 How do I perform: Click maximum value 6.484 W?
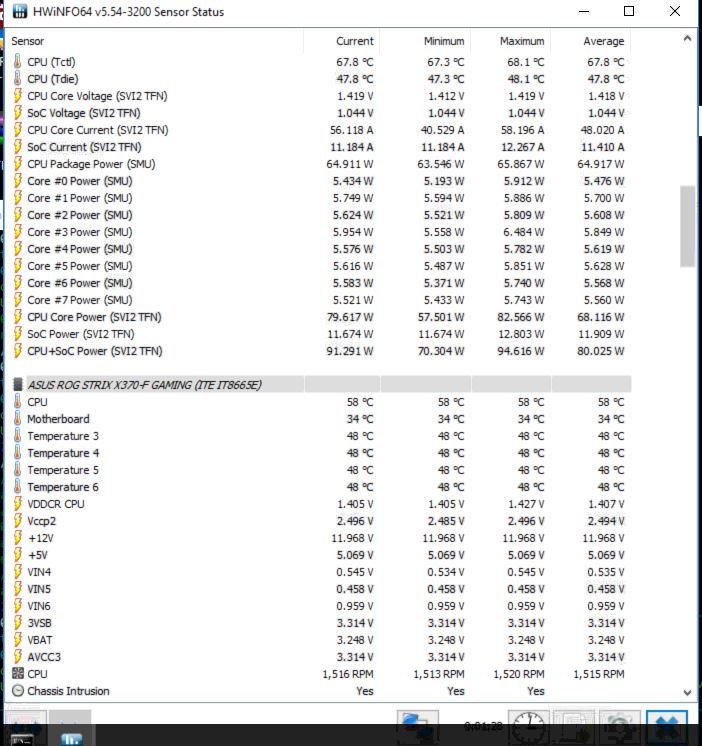pyautogui.click(x=524, y=232)
